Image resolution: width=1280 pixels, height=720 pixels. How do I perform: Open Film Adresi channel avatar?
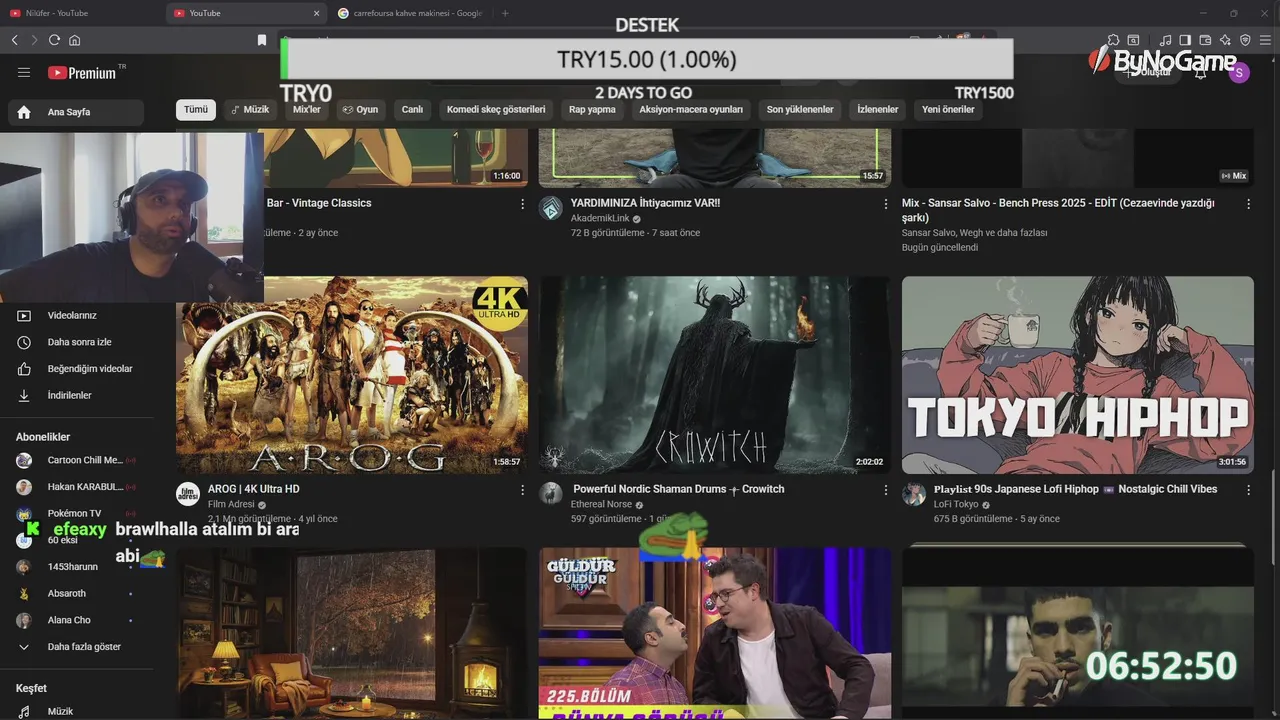click(x=188, y=494)
